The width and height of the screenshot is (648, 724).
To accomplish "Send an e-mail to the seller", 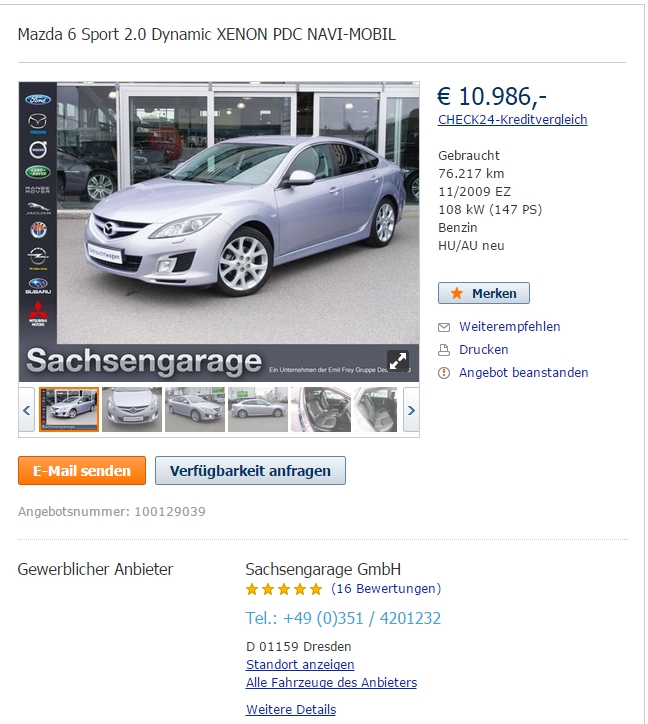I will [x=82, y=471].
